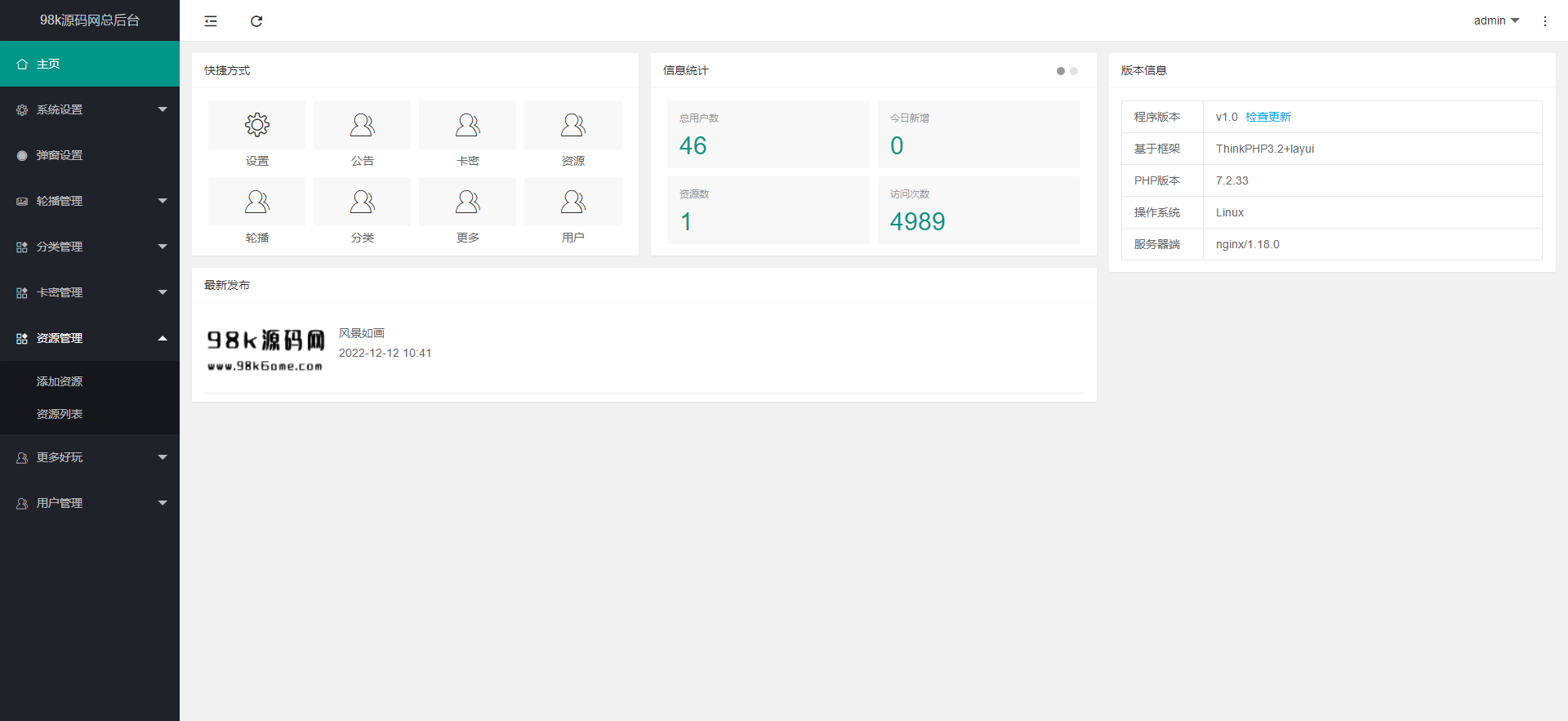Open the admin user dropdown
Image resolution: width=1568 pixels, height=721 pixels.
[1496, 20]
